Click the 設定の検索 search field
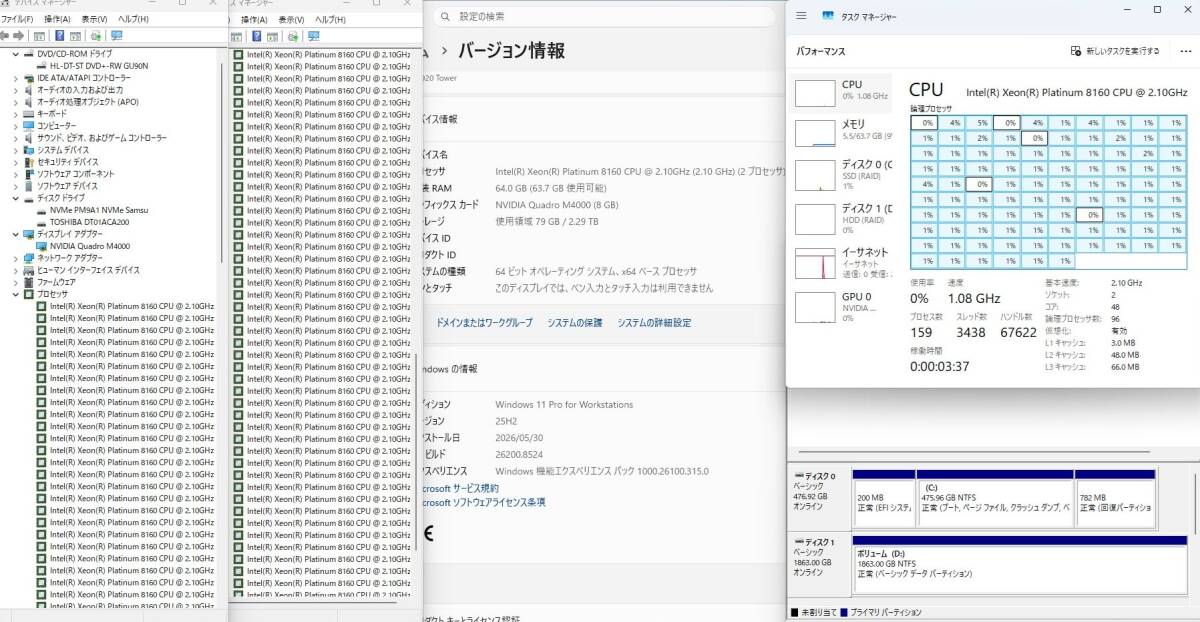Image resolution: width=1200 pixels, height=622 pixels. pos(605,16)
